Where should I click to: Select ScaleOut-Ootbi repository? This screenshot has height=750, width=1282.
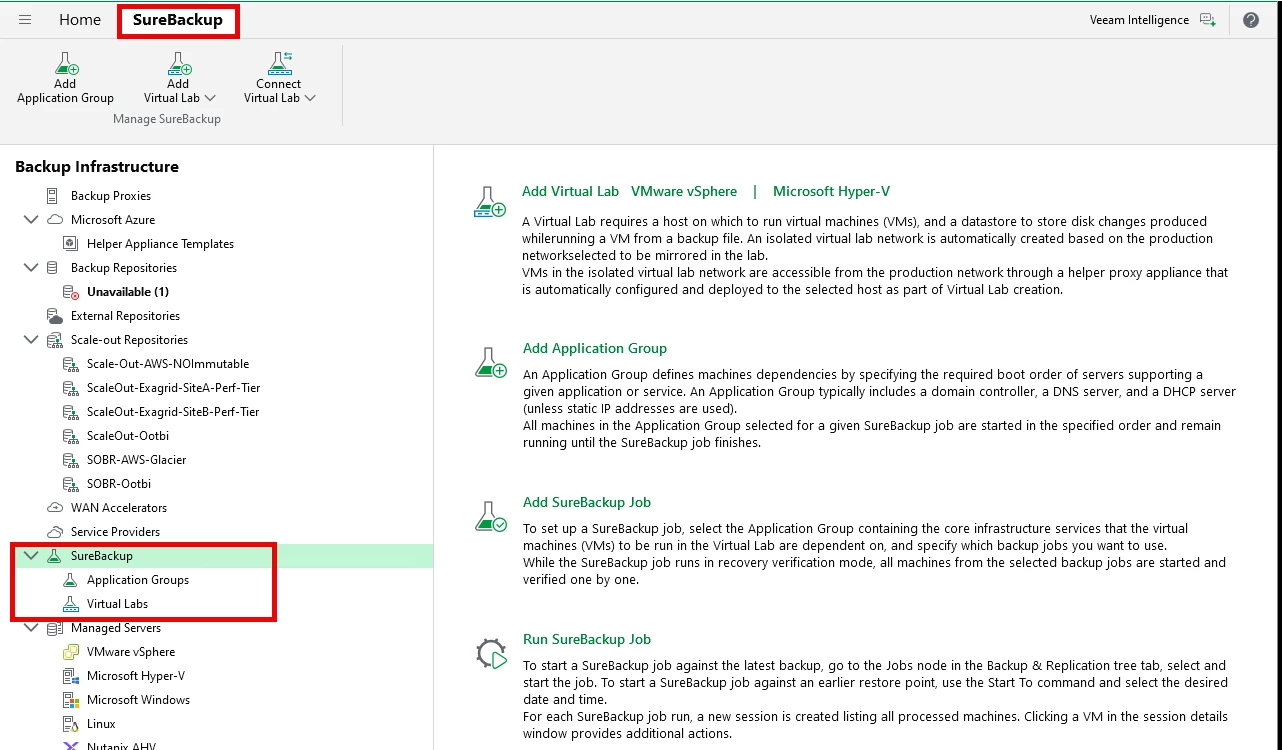(126, 436)
